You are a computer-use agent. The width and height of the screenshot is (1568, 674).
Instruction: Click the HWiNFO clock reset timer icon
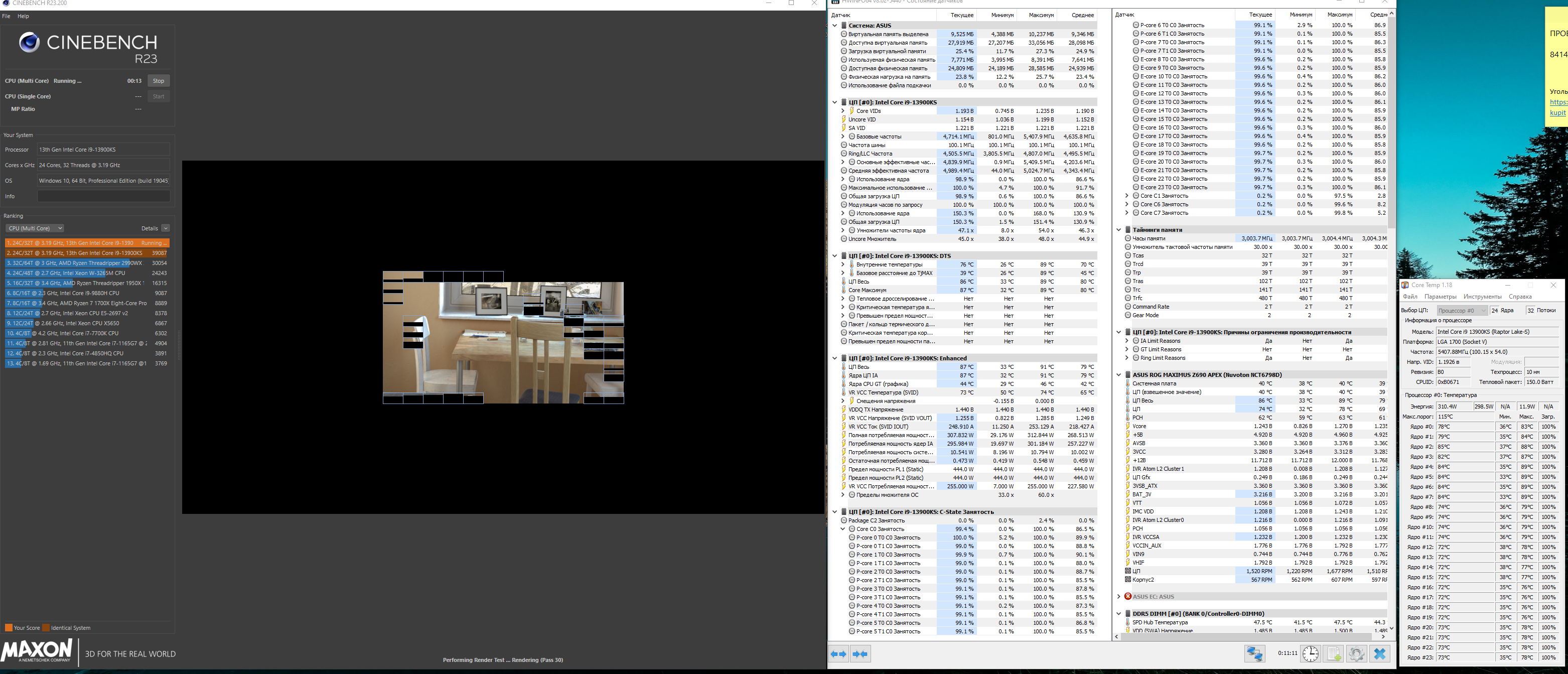click(x=1310, y=654)
